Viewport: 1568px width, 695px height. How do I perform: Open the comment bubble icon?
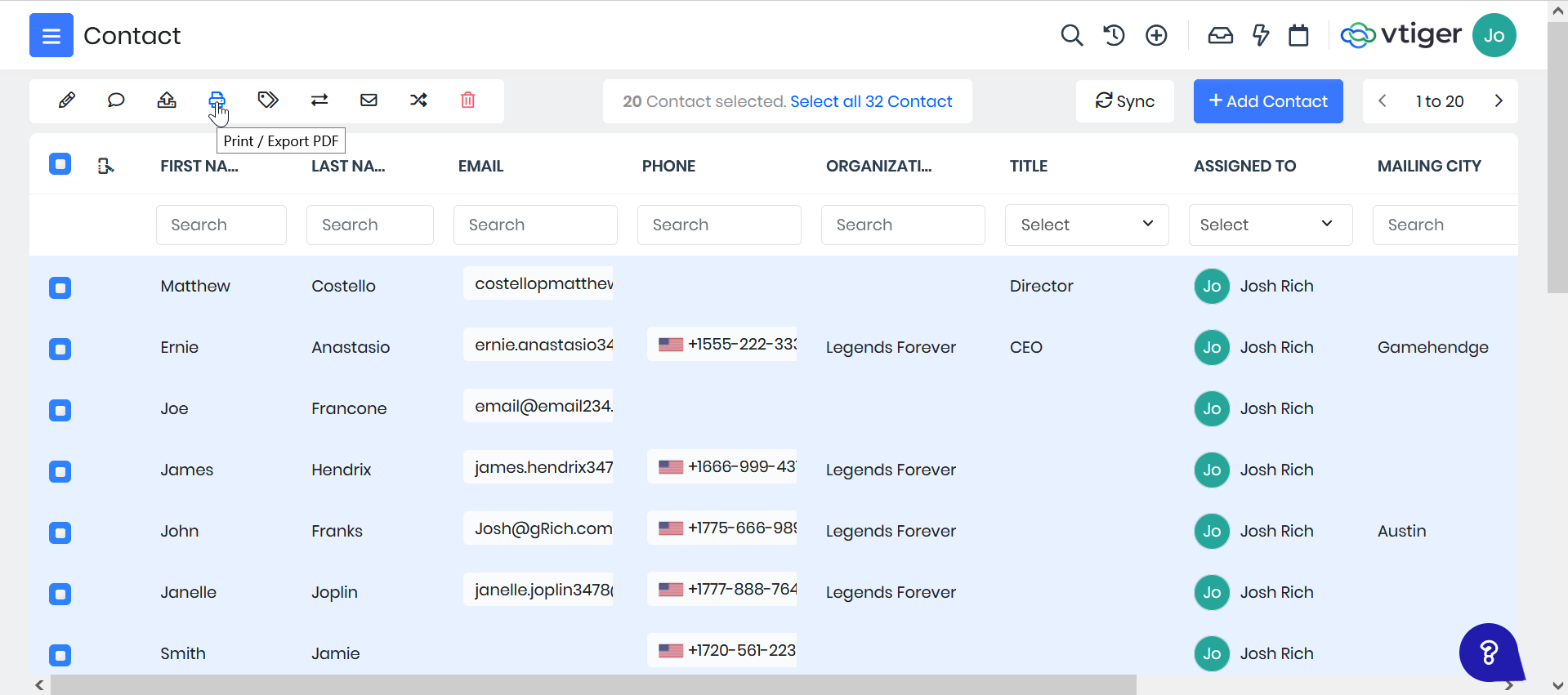[116, 100]
